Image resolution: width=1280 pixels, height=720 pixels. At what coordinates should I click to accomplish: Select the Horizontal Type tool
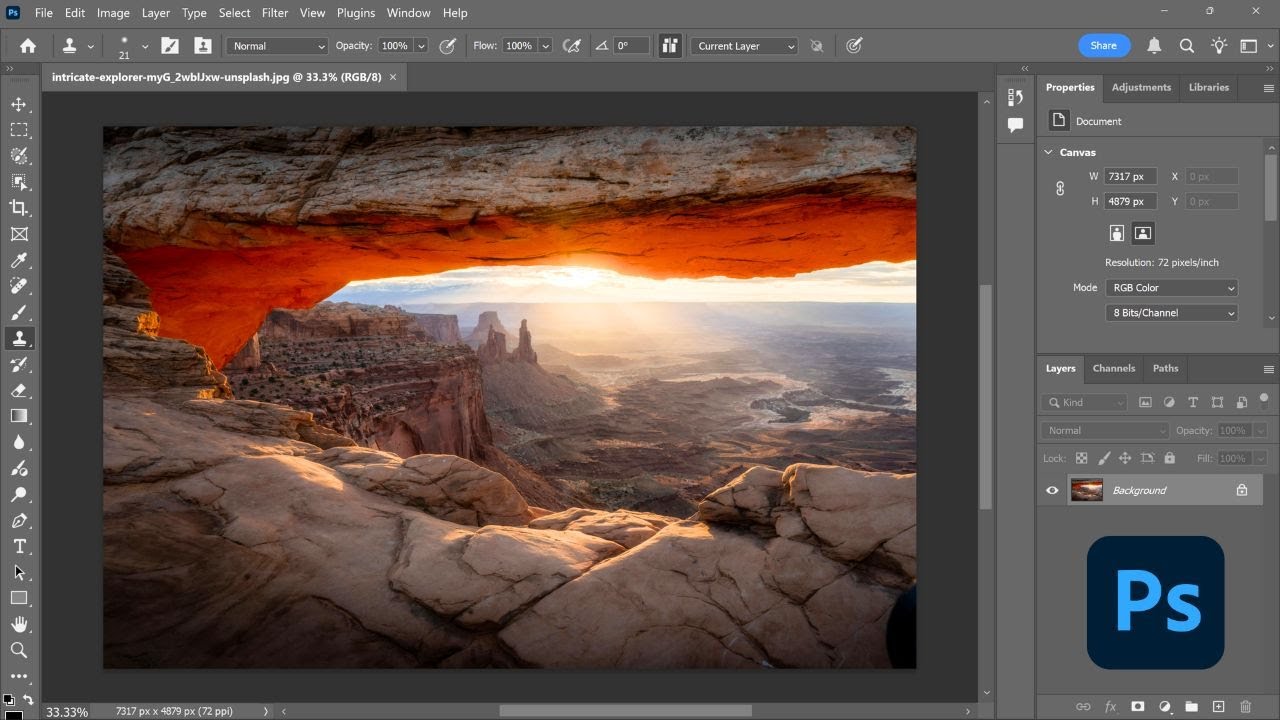click(19, 546)
